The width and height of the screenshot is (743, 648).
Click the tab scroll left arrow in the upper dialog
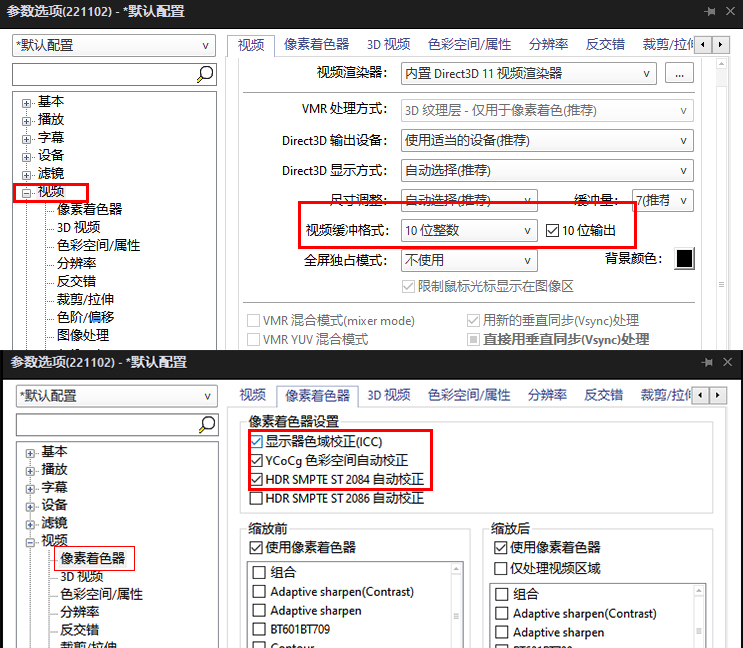(703, 45)
